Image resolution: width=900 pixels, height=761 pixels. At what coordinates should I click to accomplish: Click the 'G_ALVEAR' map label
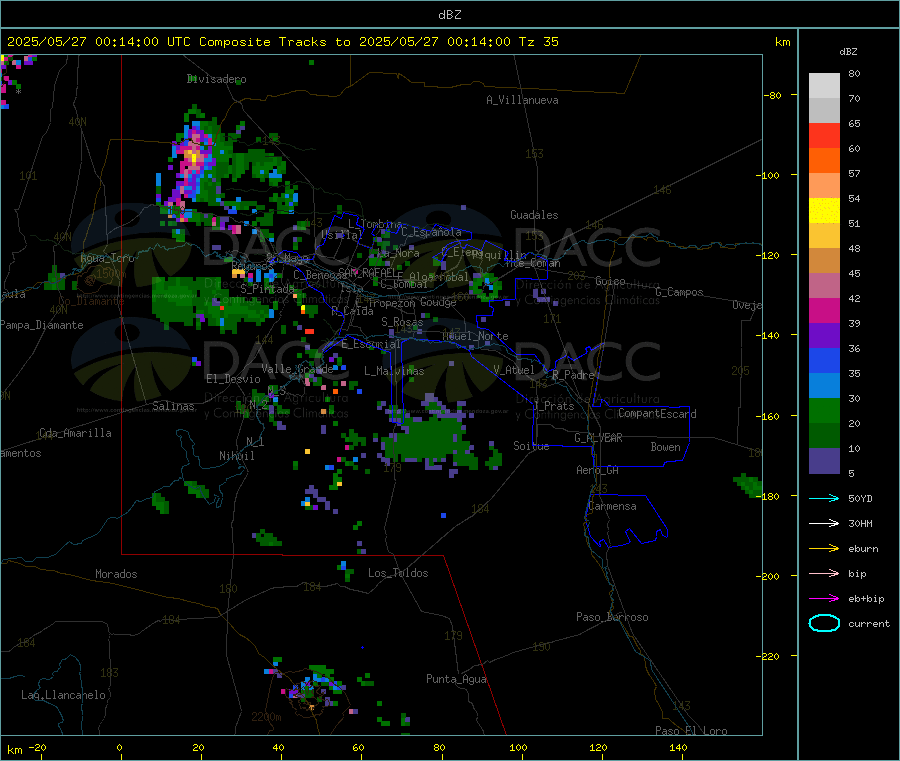pos(598,438)
